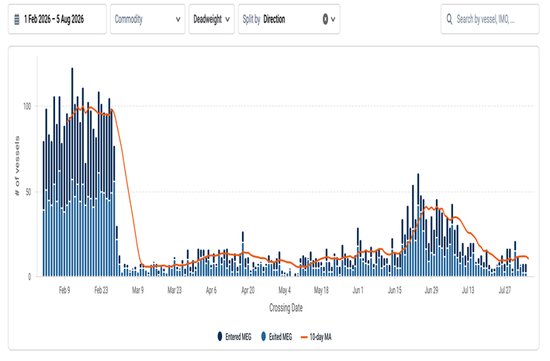The width and height of the screenshot is (550, 361).
Task: Click the 10-day MA legend line icon
Action: 304,337
